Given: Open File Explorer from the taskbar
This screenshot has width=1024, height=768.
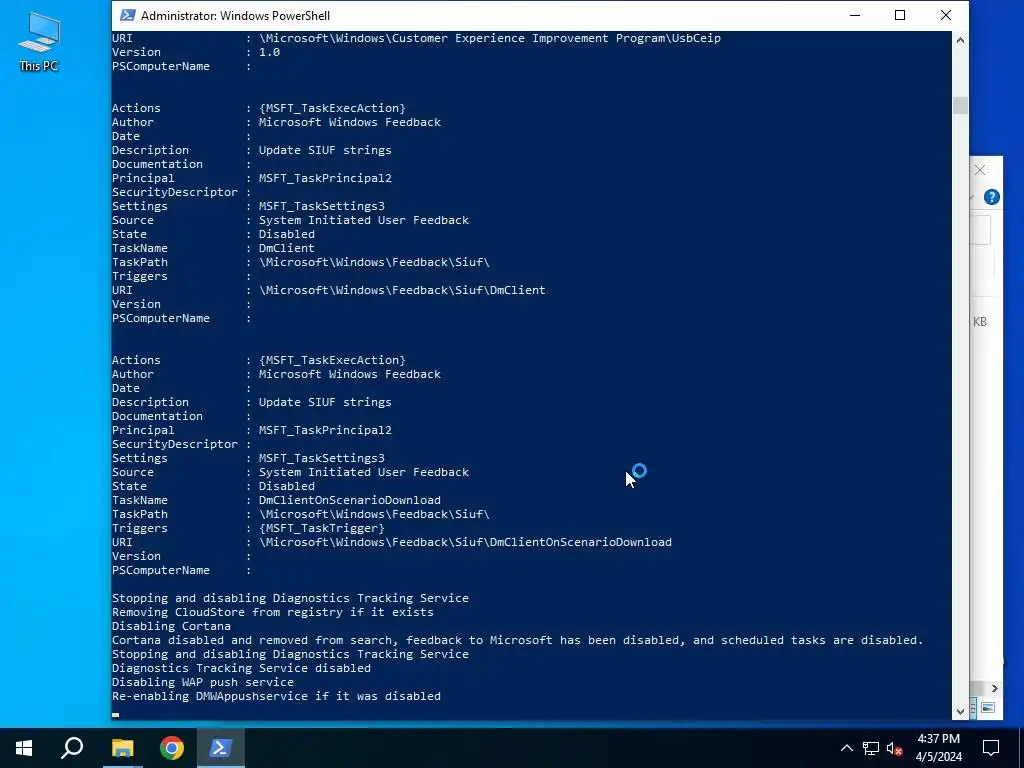Looking at the screenshot, I should pos(123,748).
